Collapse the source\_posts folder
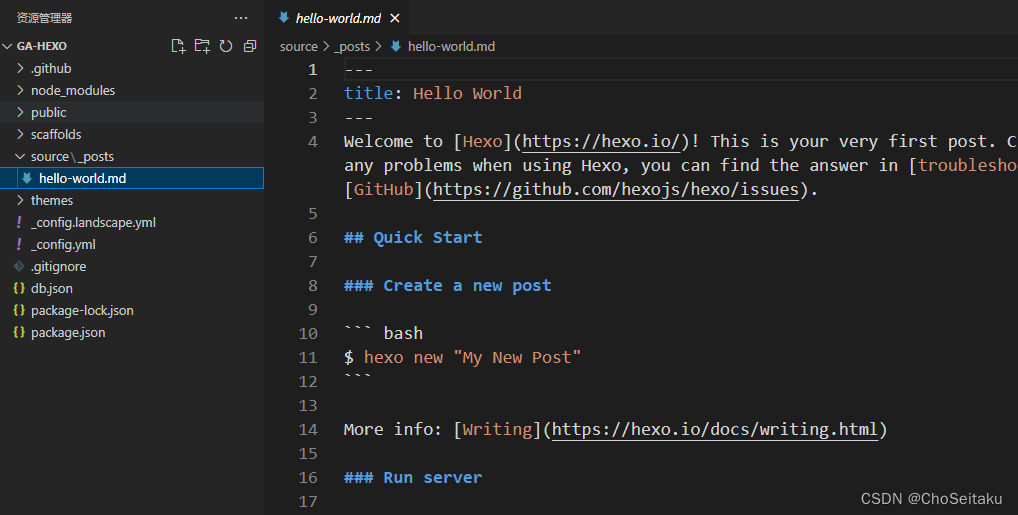The height and width of the screenshot is (515, 1018). point(20,157)
